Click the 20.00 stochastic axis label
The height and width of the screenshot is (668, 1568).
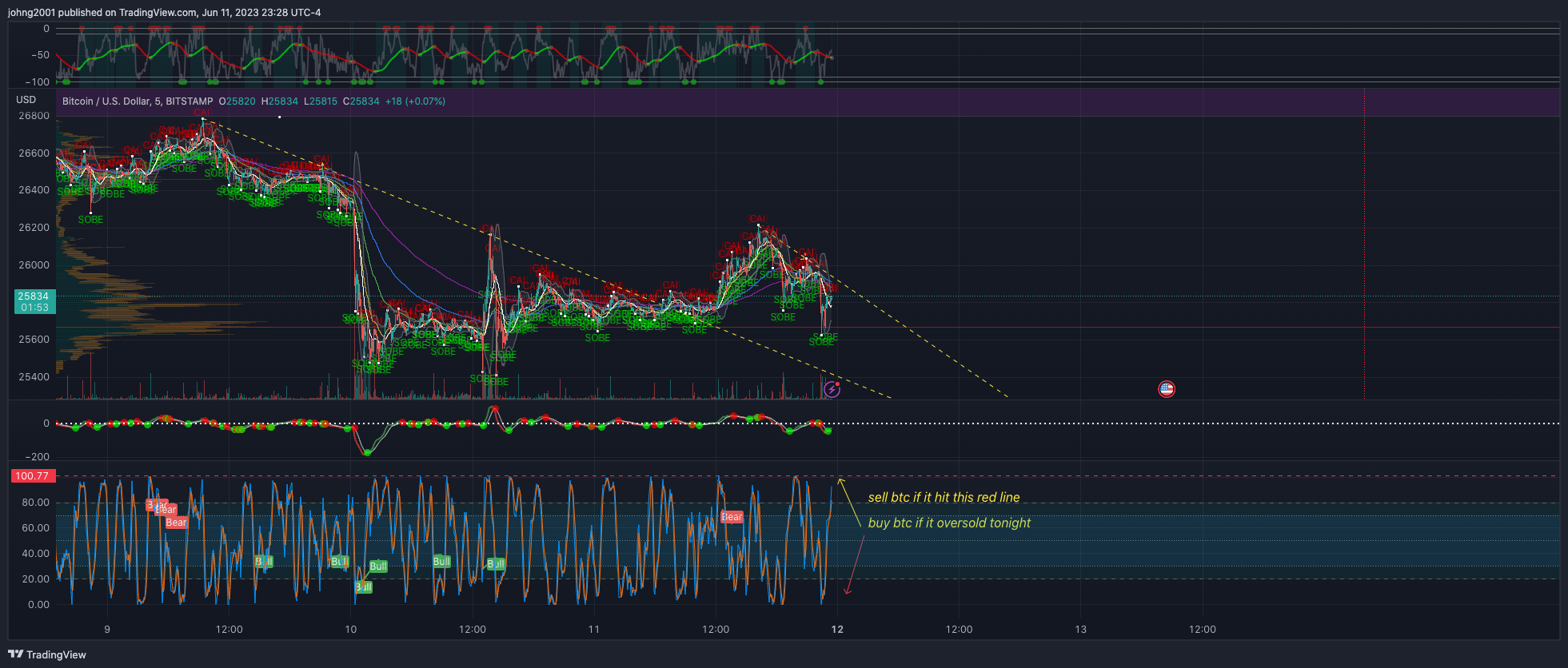35,579
